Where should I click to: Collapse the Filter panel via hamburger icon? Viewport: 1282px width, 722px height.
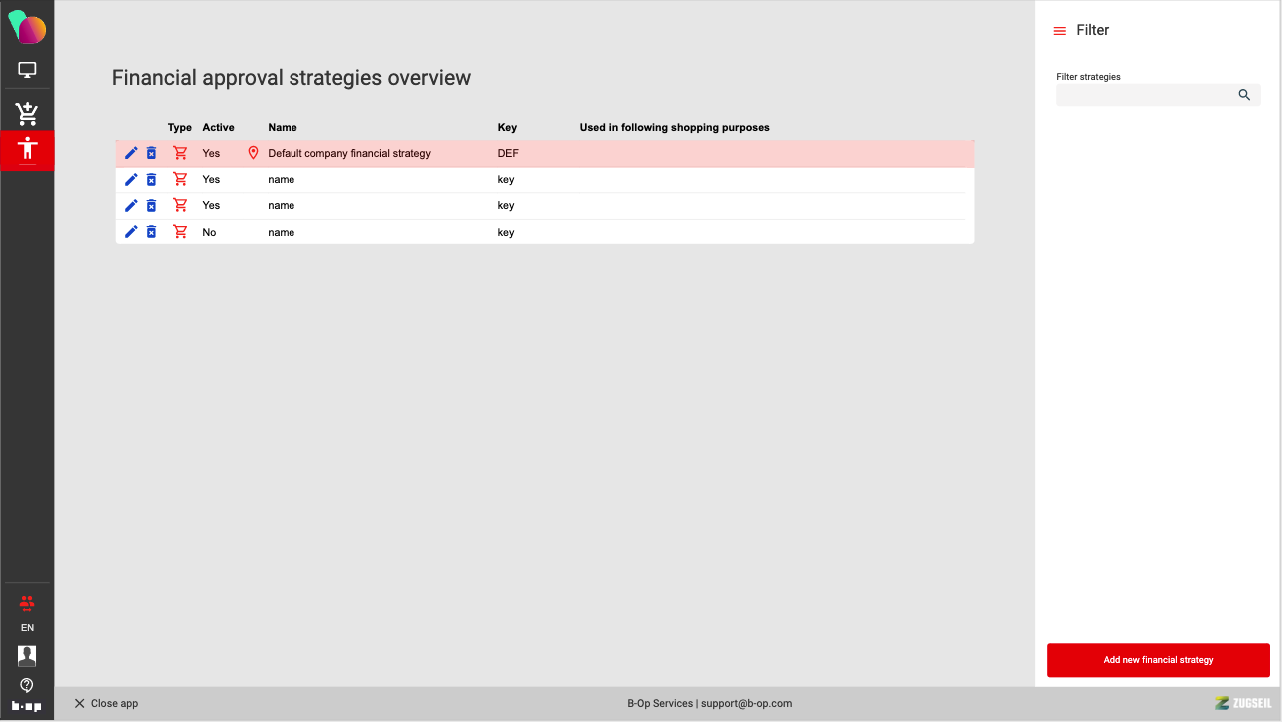1060,31
